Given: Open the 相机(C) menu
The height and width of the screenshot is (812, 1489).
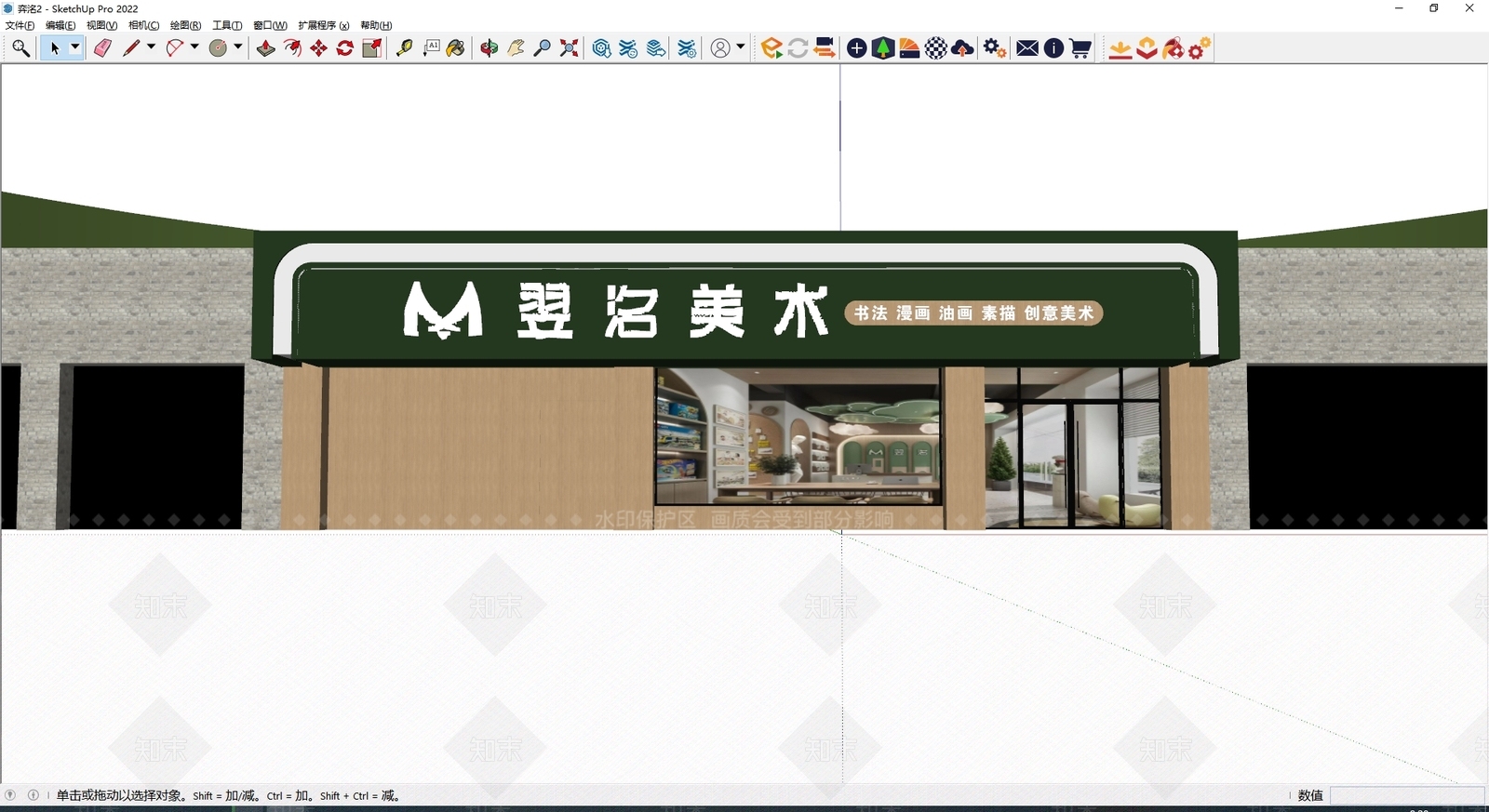Looking at the screenshot, I should [x=143, y=25].
